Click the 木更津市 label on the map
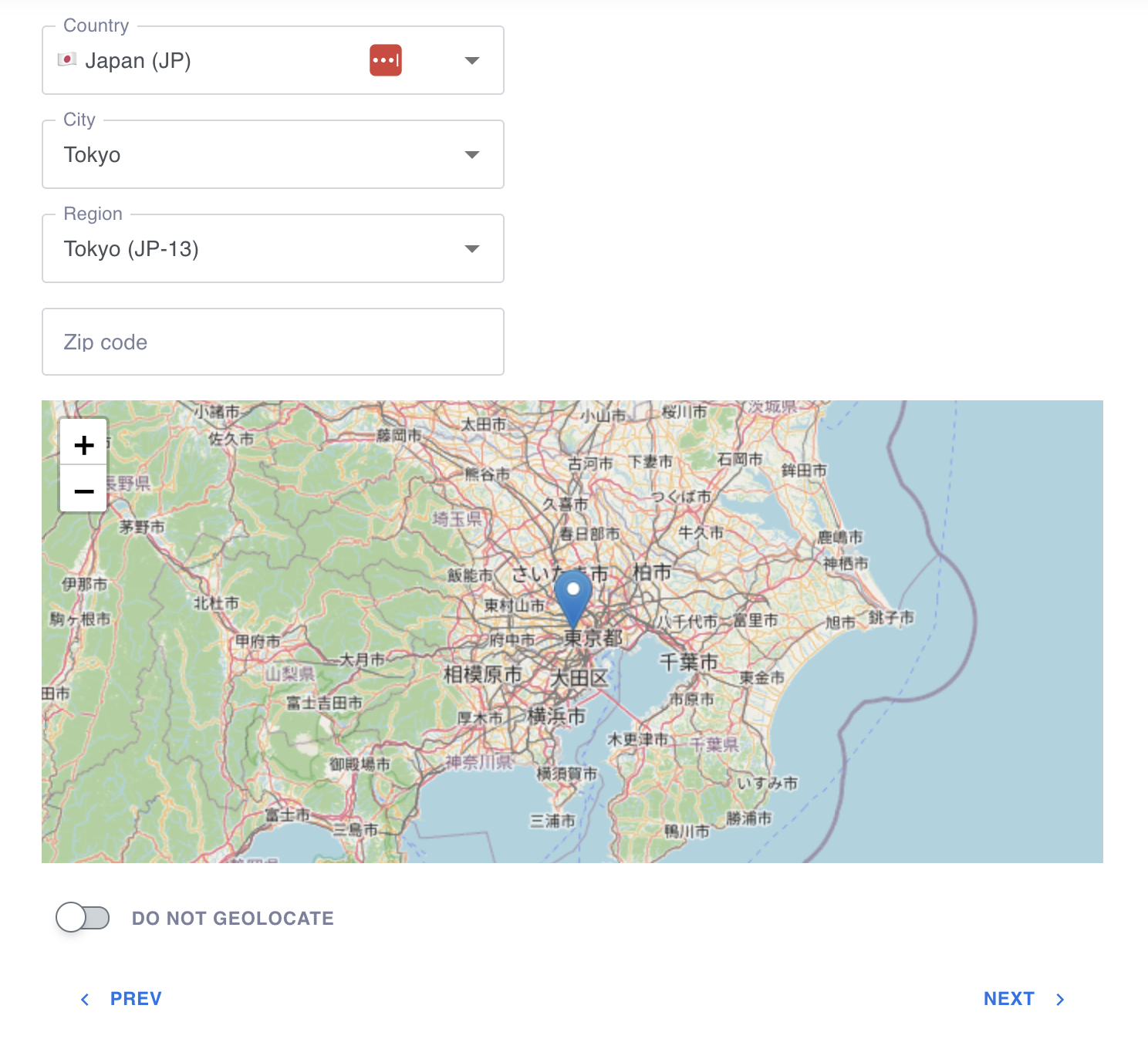 [637, 739]
